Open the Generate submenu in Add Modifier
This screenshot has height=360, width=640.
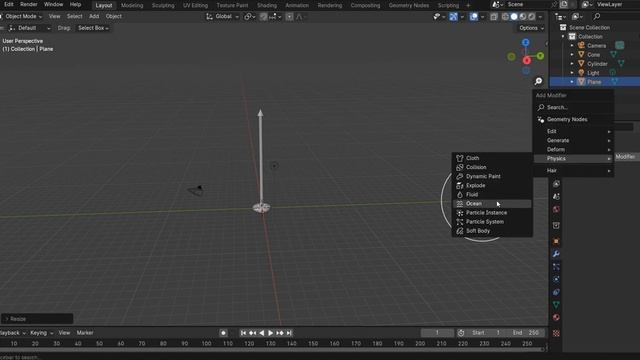tap(574, 140)
